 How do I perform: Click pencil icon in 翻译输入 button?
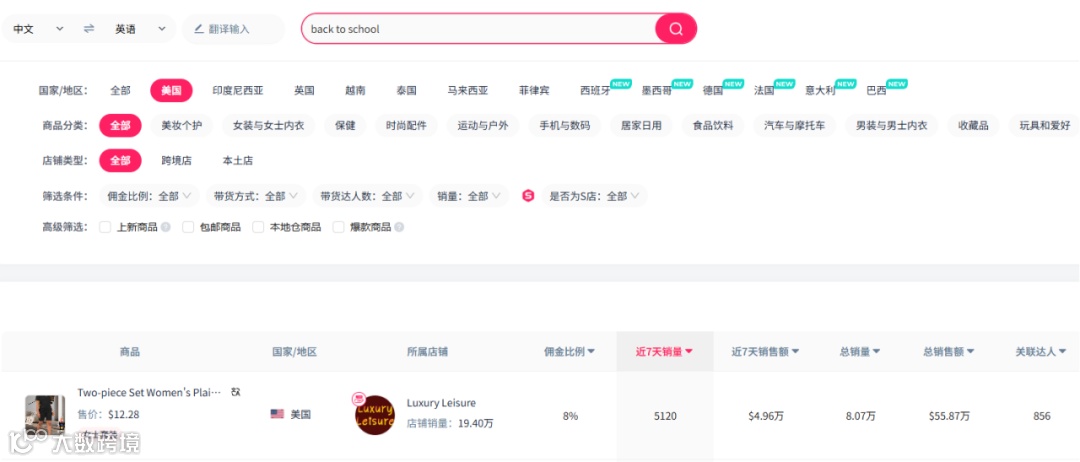coord(199,29)
